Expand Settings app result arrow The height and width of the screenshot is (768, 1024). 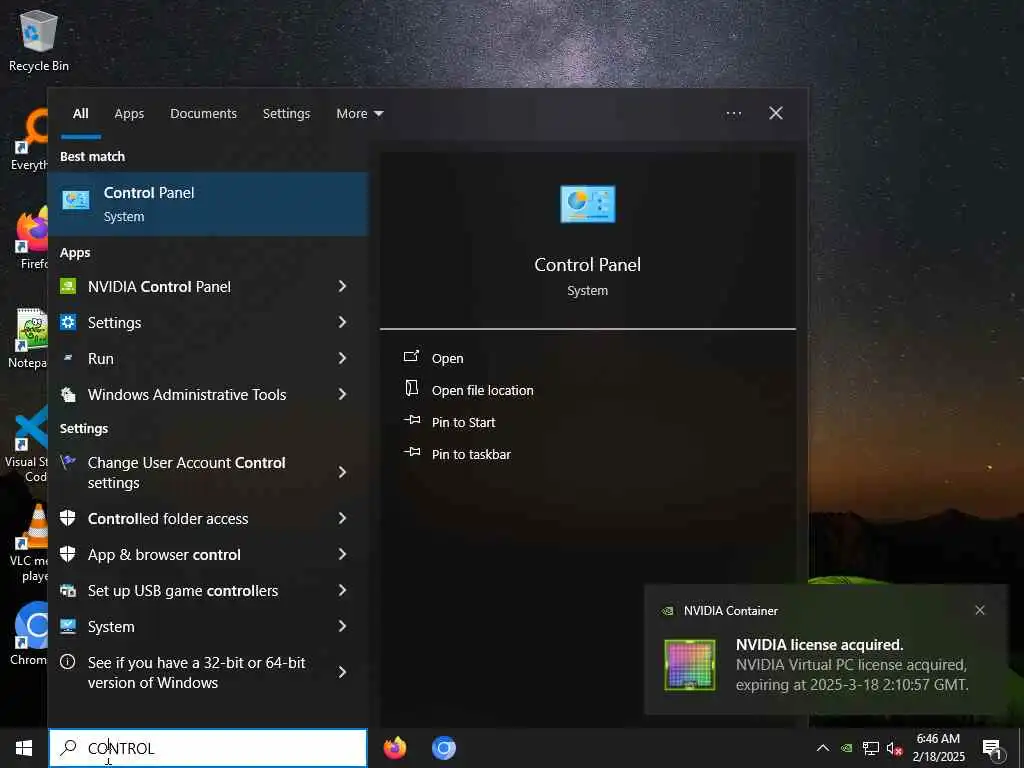342,322
